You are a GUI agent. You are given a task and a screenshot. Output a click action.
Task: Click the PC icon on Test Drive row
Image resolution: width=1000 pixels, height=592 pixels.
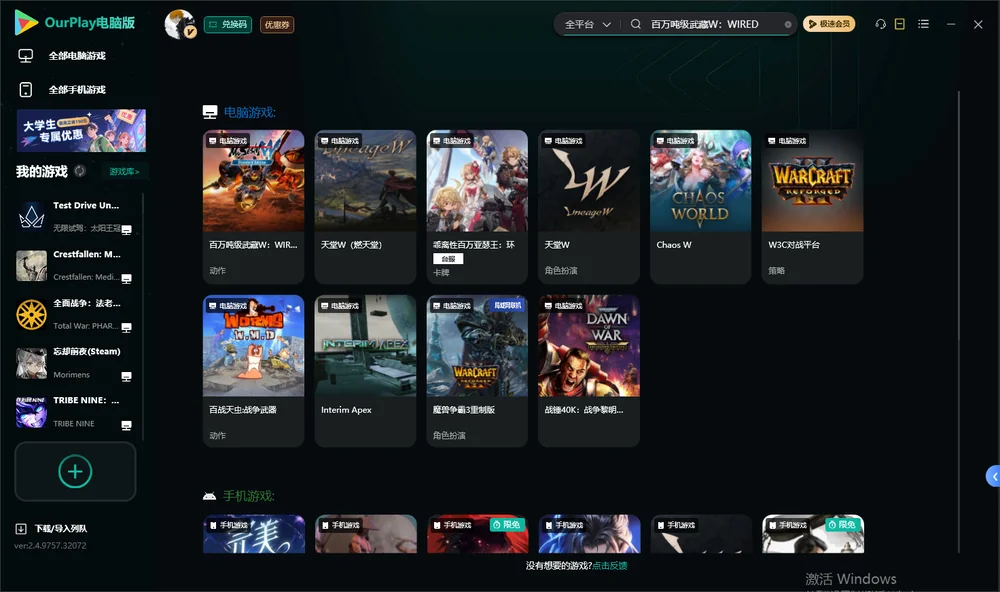click(x=126, y=230)
